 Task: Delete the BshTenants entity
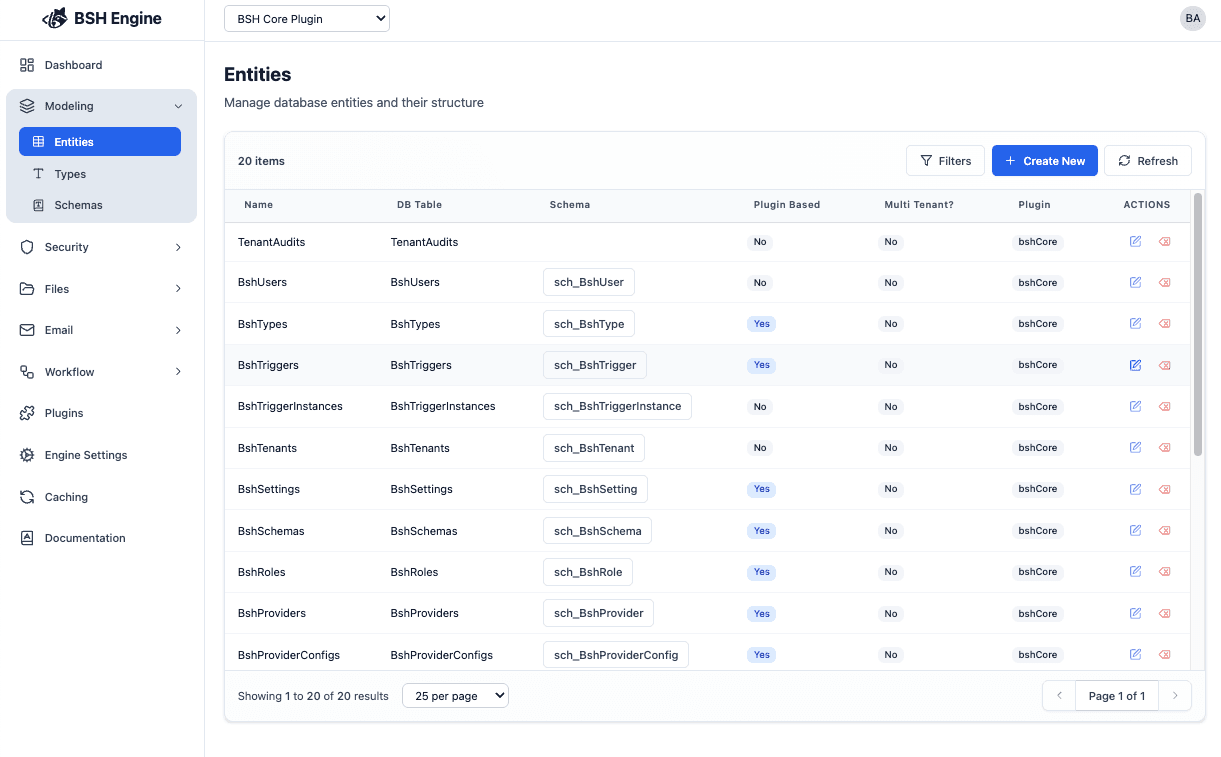tap(1164, 448)
